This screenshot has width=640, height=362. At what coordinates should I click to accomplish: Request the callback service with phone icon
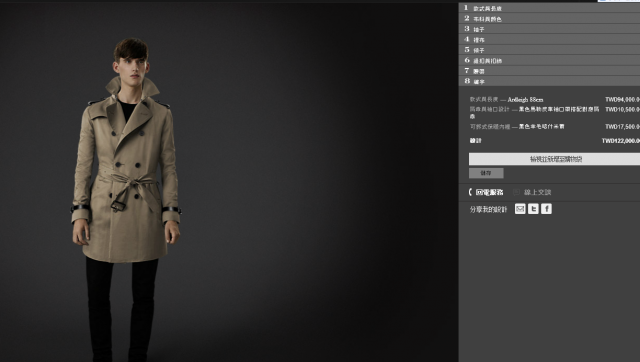[486, 192]
